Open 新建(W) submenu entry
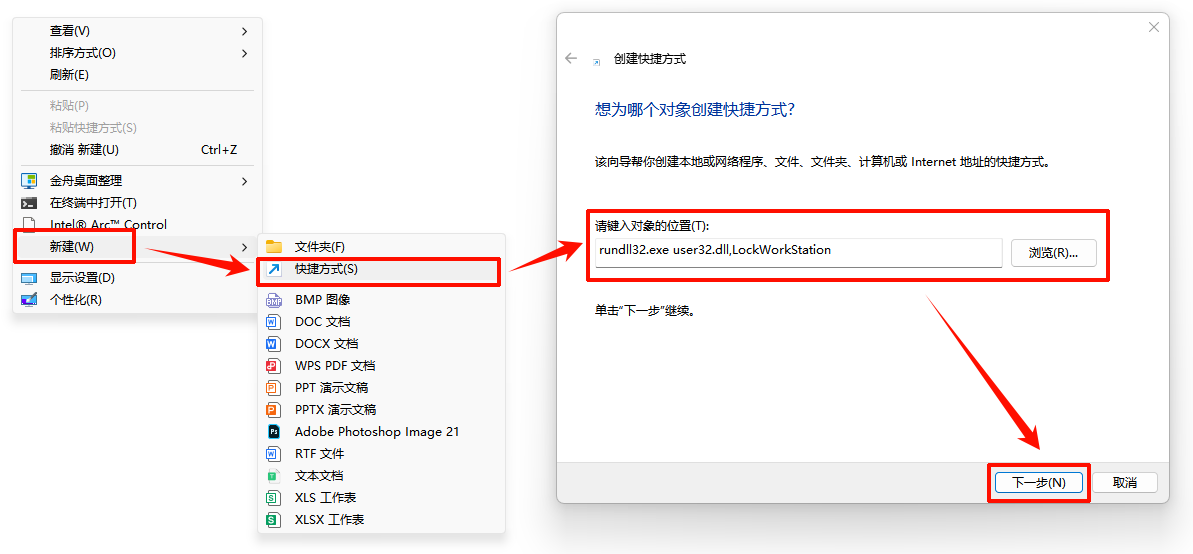This screenshot has height=554, width=1193. point(138,247)
